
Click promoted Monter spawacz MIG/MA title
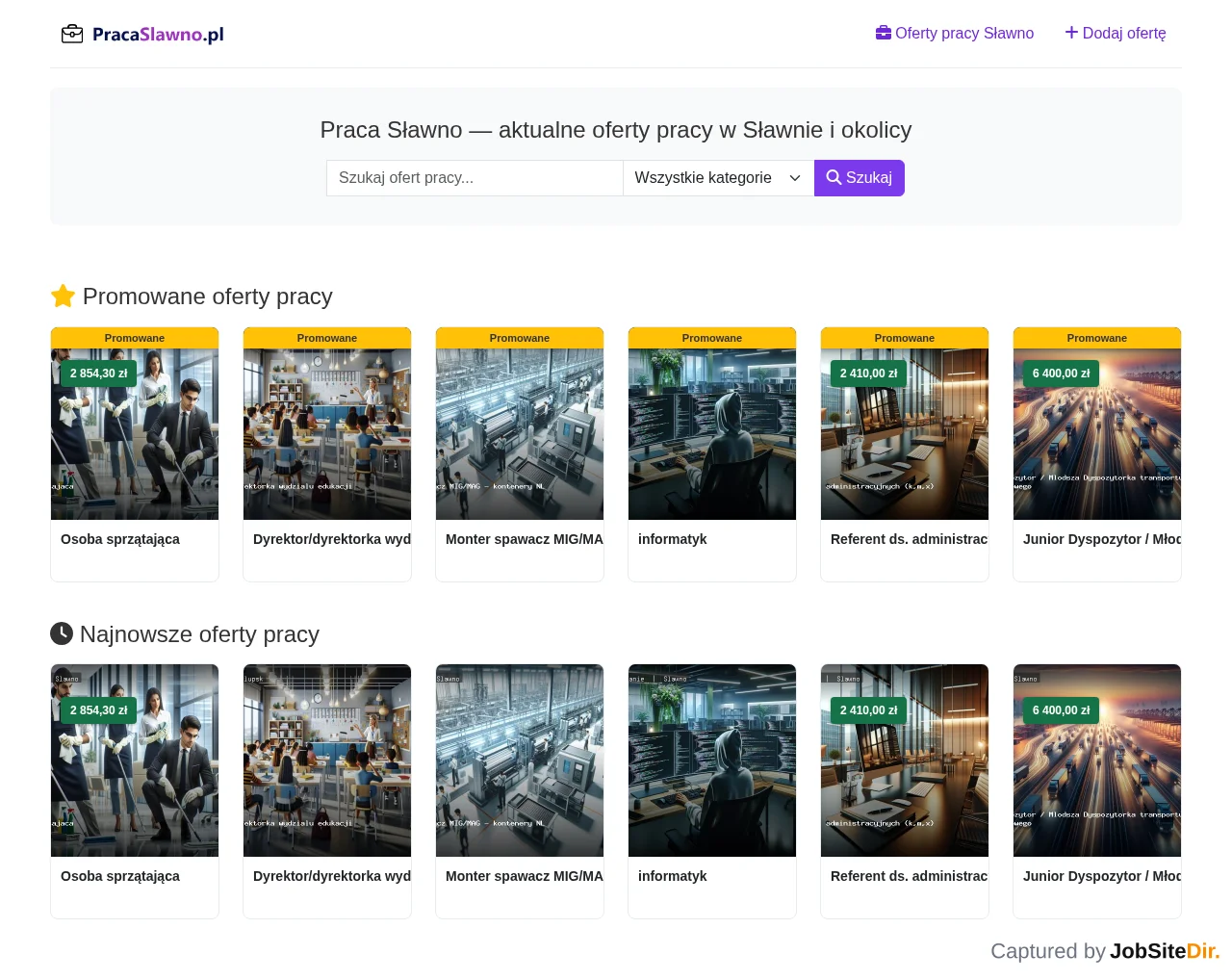[x=525, y=539]
